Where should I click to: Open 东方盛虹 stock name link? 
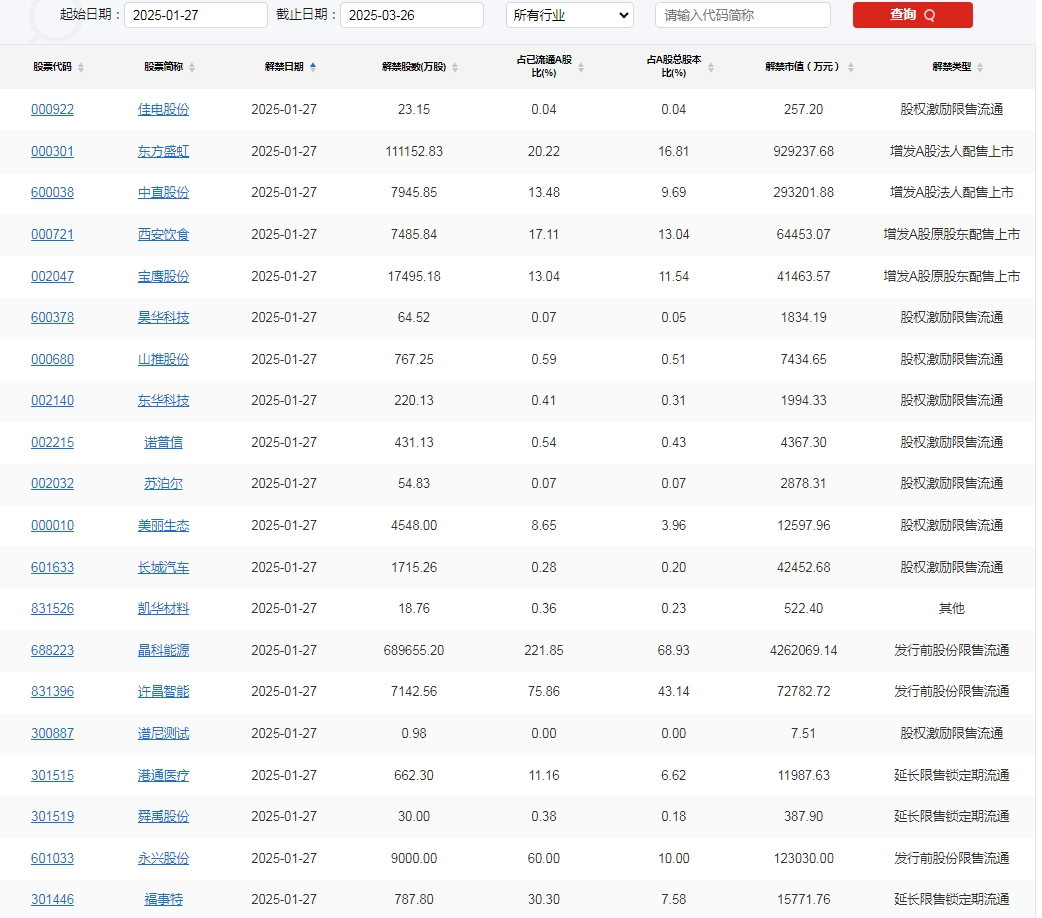pos(163,152)
